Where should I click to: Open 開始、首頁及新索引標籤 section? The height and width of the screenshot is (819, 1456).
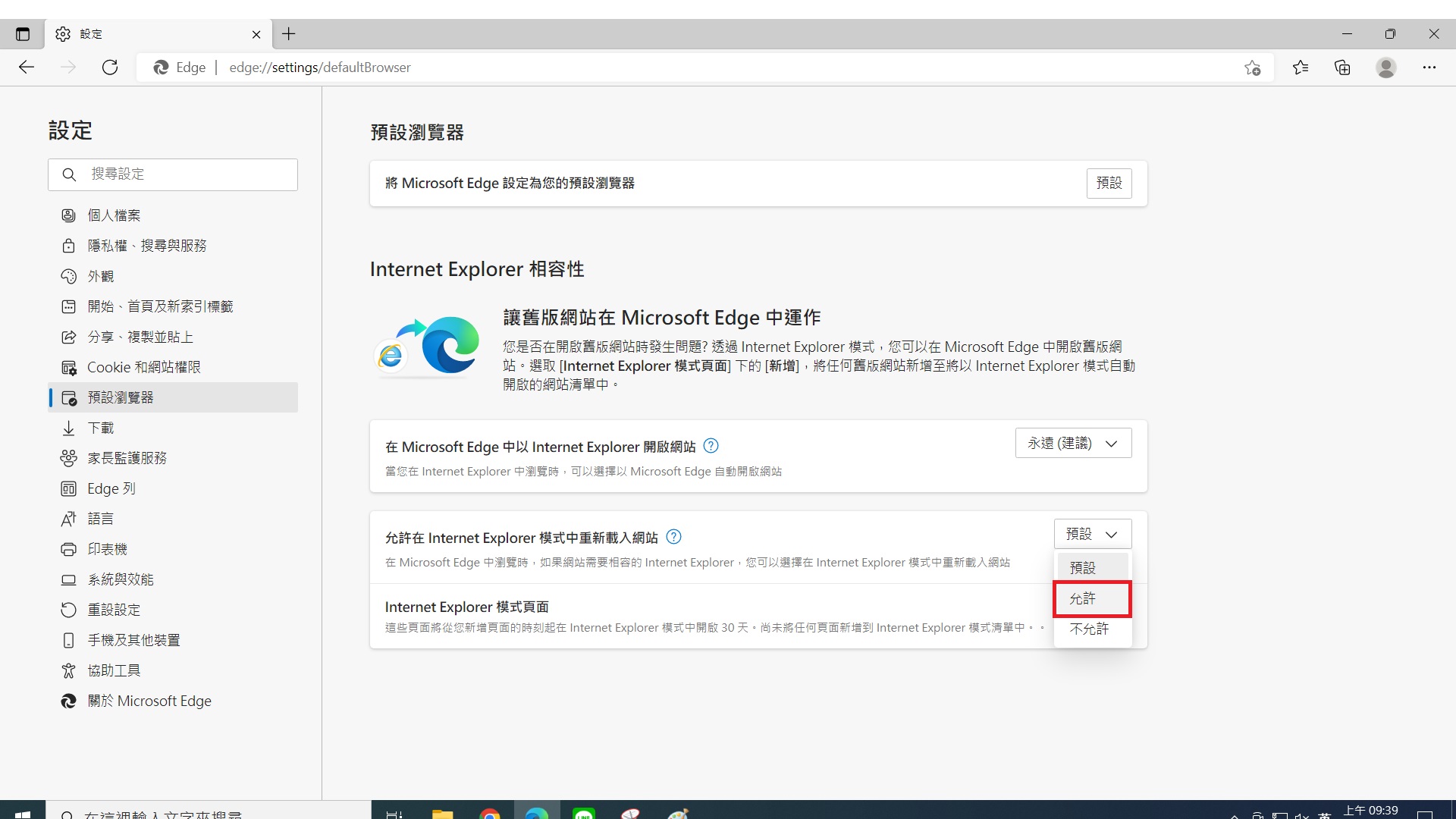[174, 306]
